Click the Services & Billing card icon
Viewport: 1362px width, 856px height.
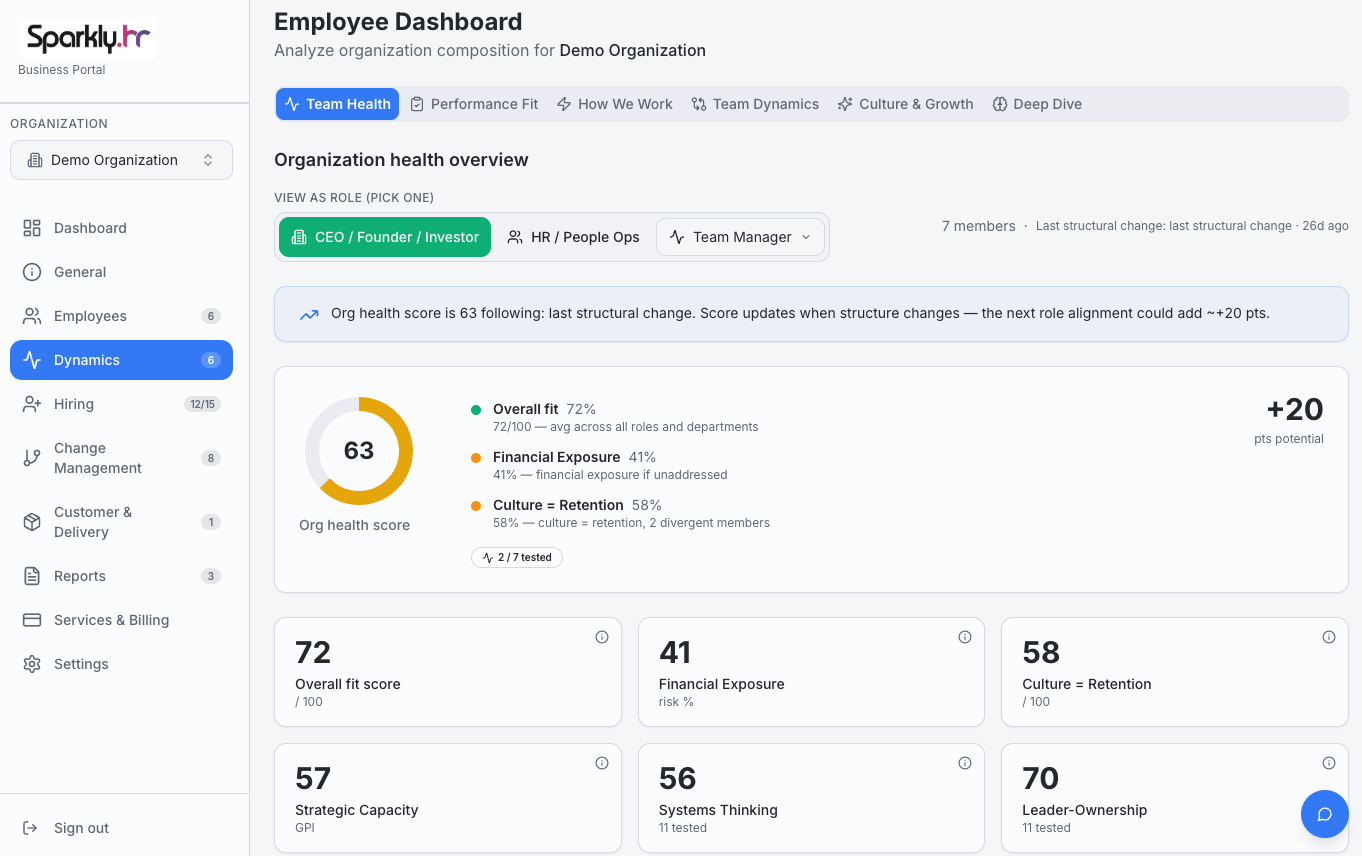point(32,620)
